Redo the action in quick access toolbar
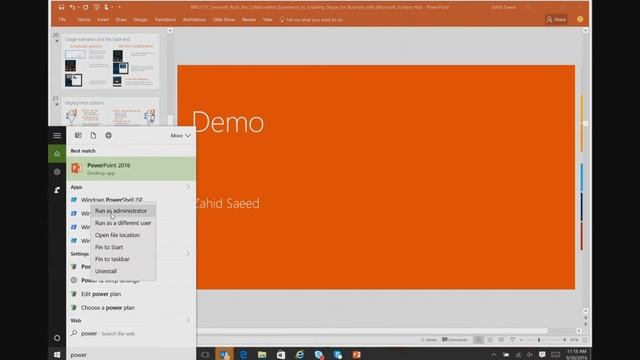 pyautogui.click(x=85, y=7)
